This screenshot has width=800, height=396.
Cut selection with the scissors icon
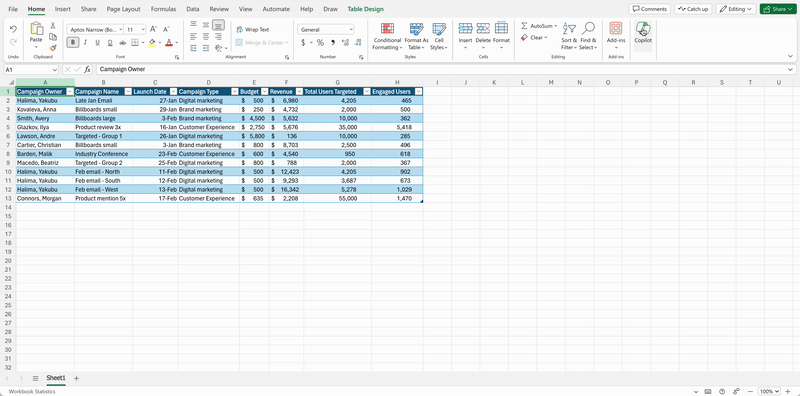(x=53, y=26)
